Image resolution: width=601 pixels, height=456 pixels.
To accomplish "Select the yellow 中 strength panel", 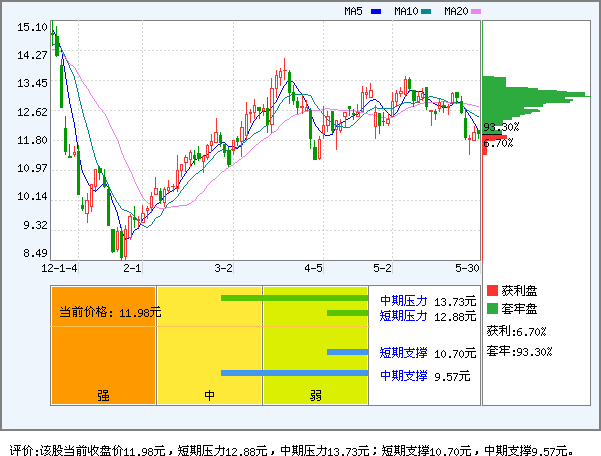I will [210, 360].
